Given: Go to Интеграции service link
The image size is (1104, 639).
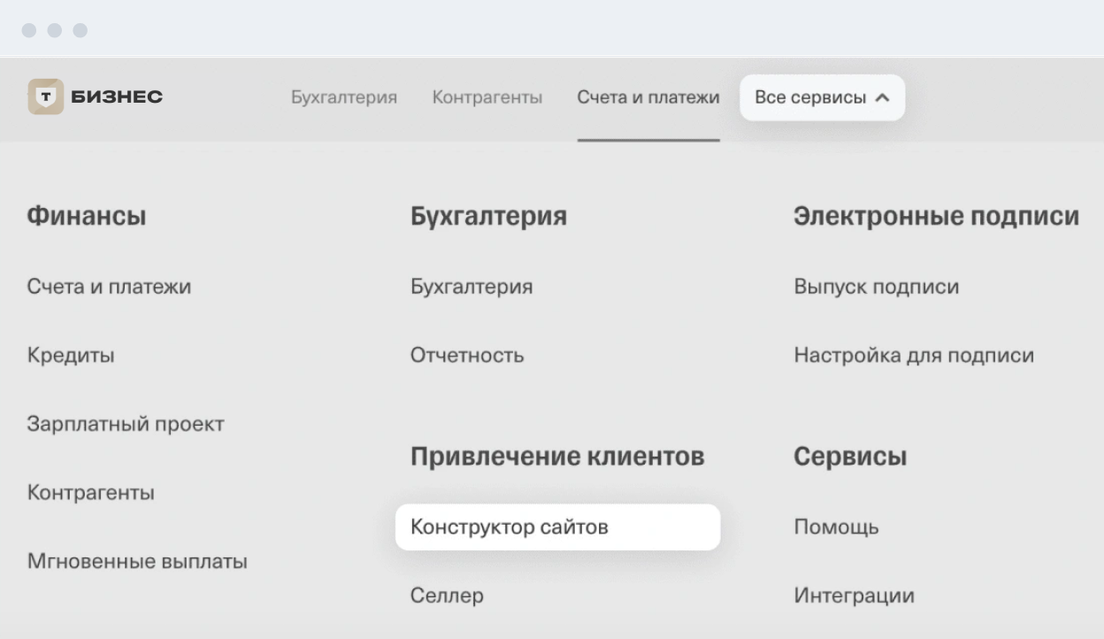Looking at the screenshot, I should 853,596.
